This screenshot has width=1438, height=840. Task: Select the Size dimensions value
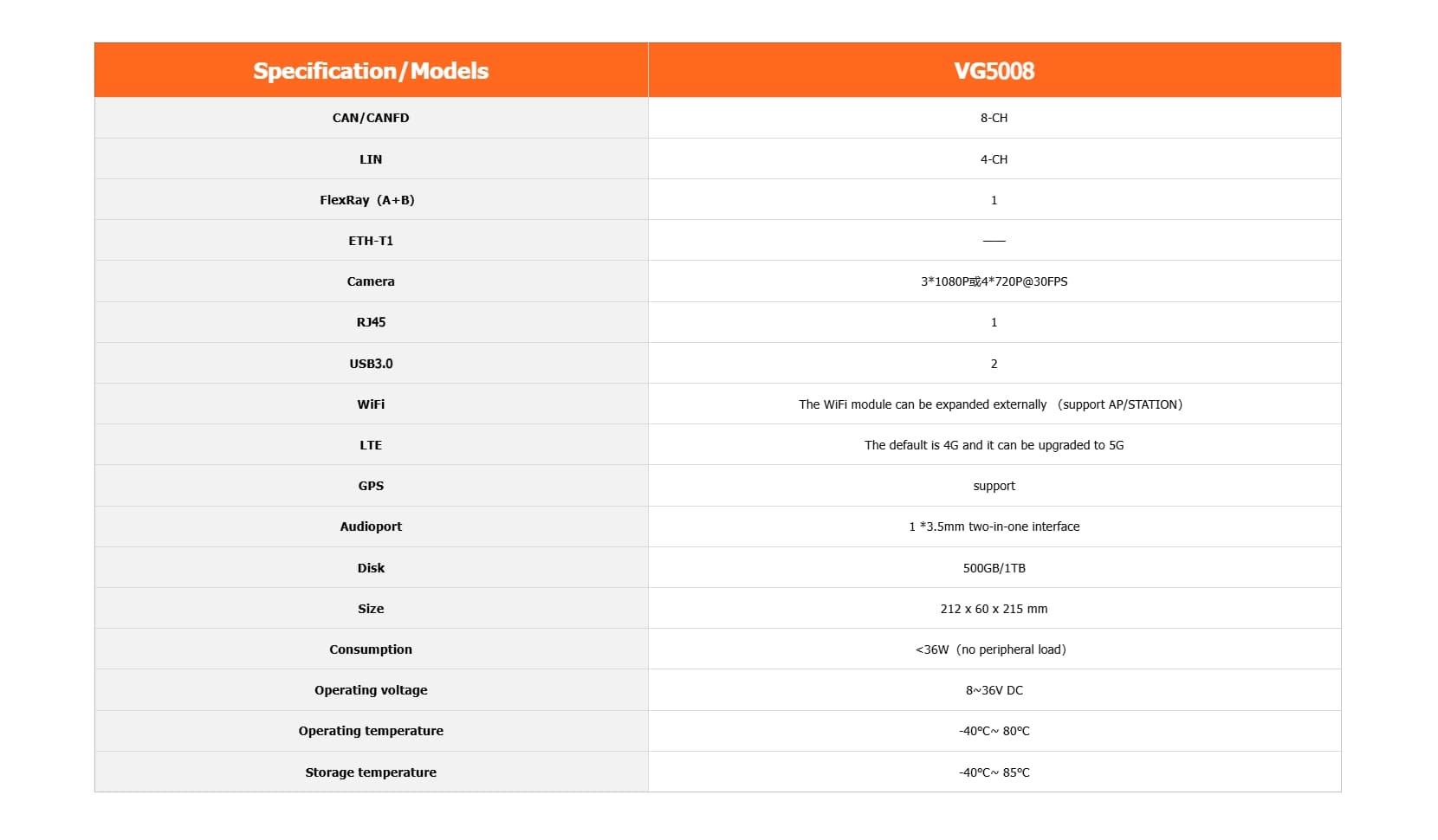click(x=994, y=609)
